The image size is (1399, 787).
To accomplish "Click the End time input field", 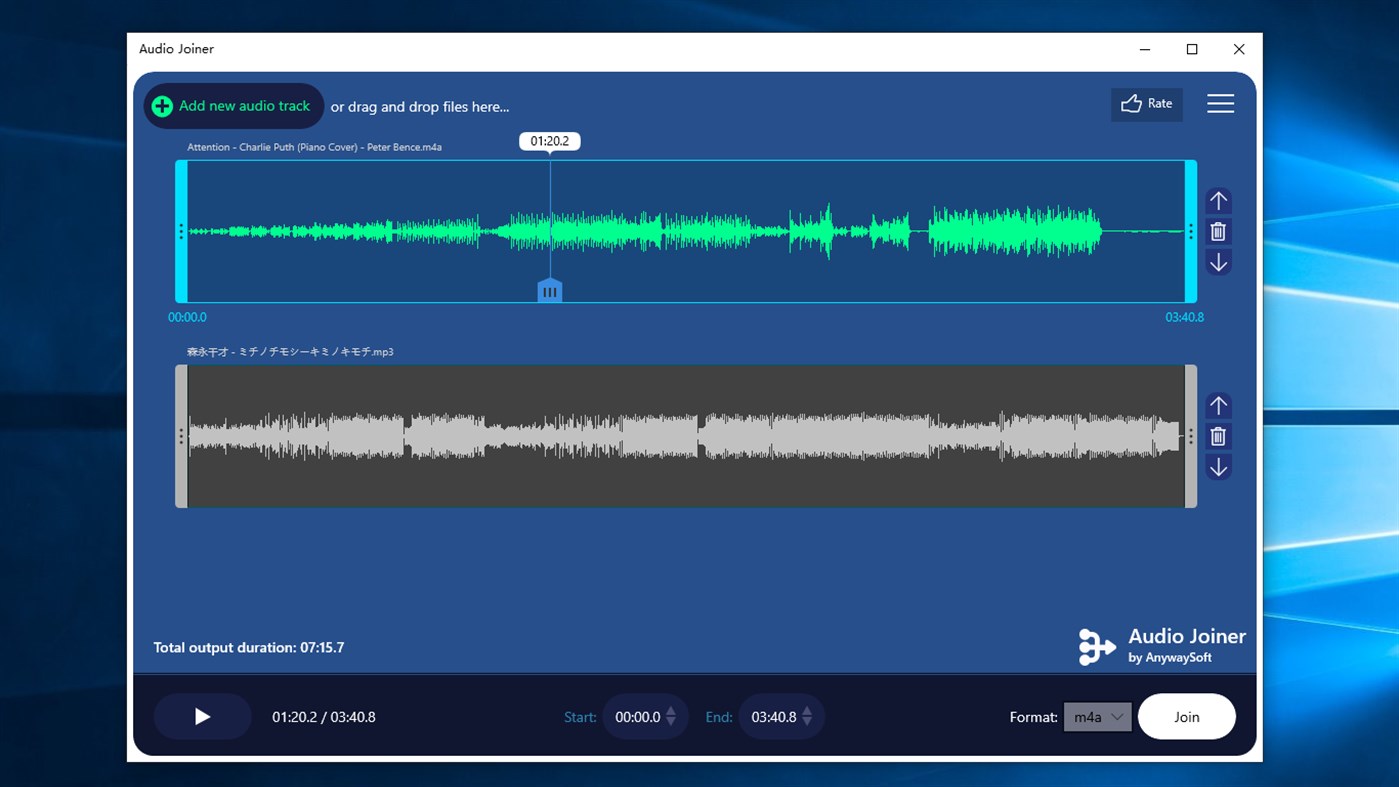I will tap(776, 716).
